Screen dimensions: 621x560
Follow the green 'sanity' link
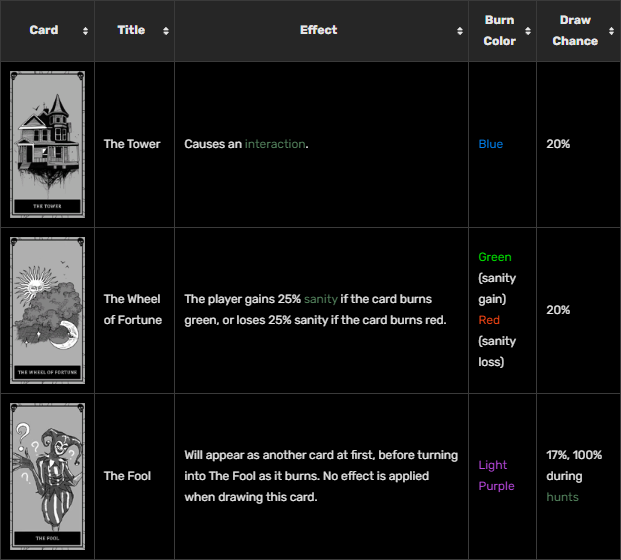pos(321,299)
